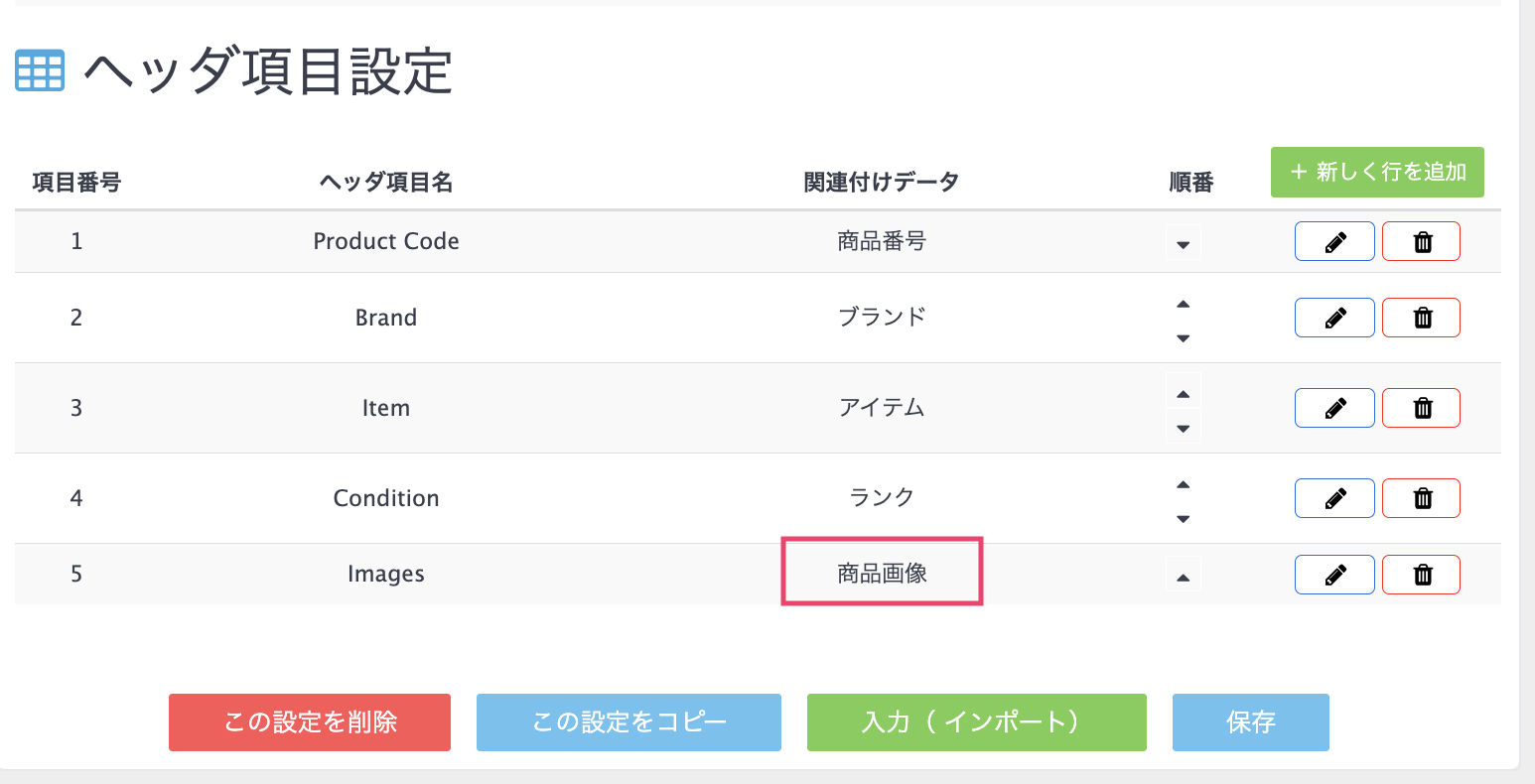This screenshot has height=784, width=1535.
Task: Edit the Images row with pencil icon
Action: tap(1334, 575)
